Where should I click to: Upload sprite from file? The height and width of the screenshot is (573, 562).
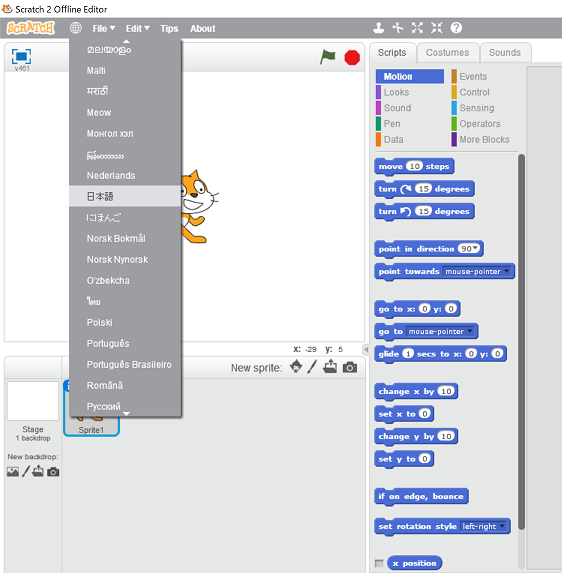(x=330, y=367)
